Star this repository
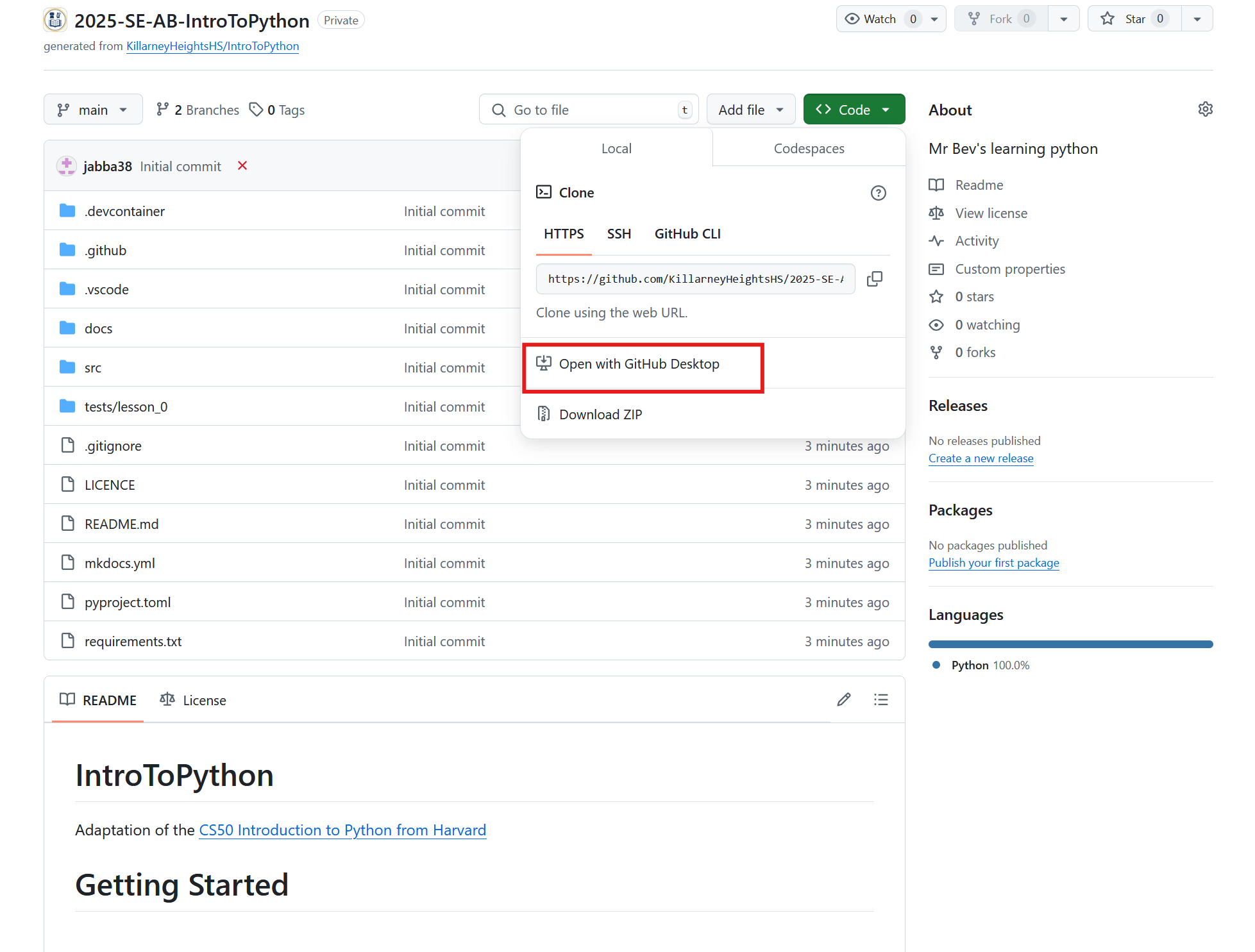The height and width of the screenshot is (952, 1255). (x=1134, y=19)
